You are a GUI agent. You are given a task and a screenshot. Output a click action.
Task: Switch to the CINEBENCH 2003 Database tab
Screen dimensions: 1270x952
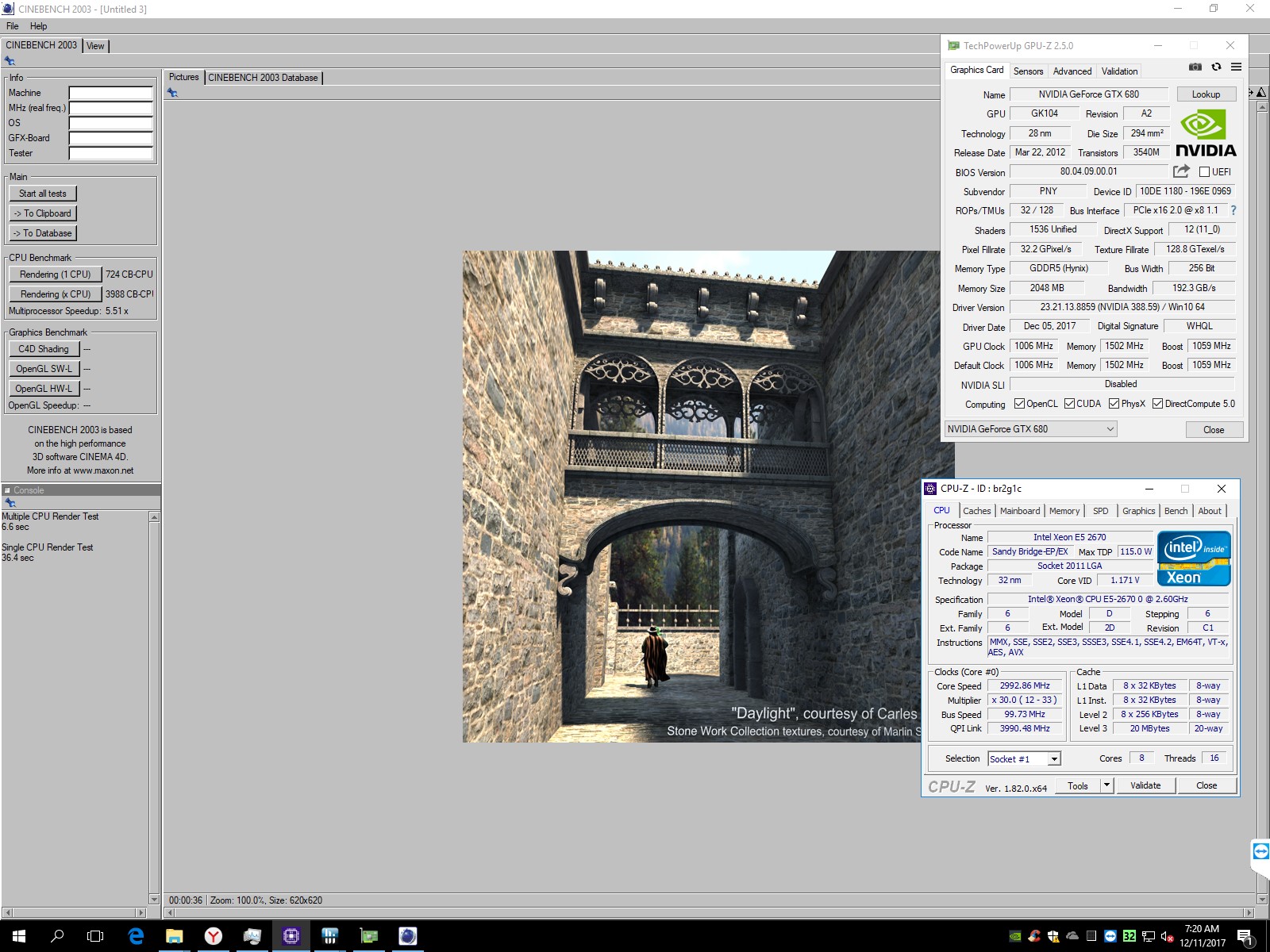pos(263,78)
